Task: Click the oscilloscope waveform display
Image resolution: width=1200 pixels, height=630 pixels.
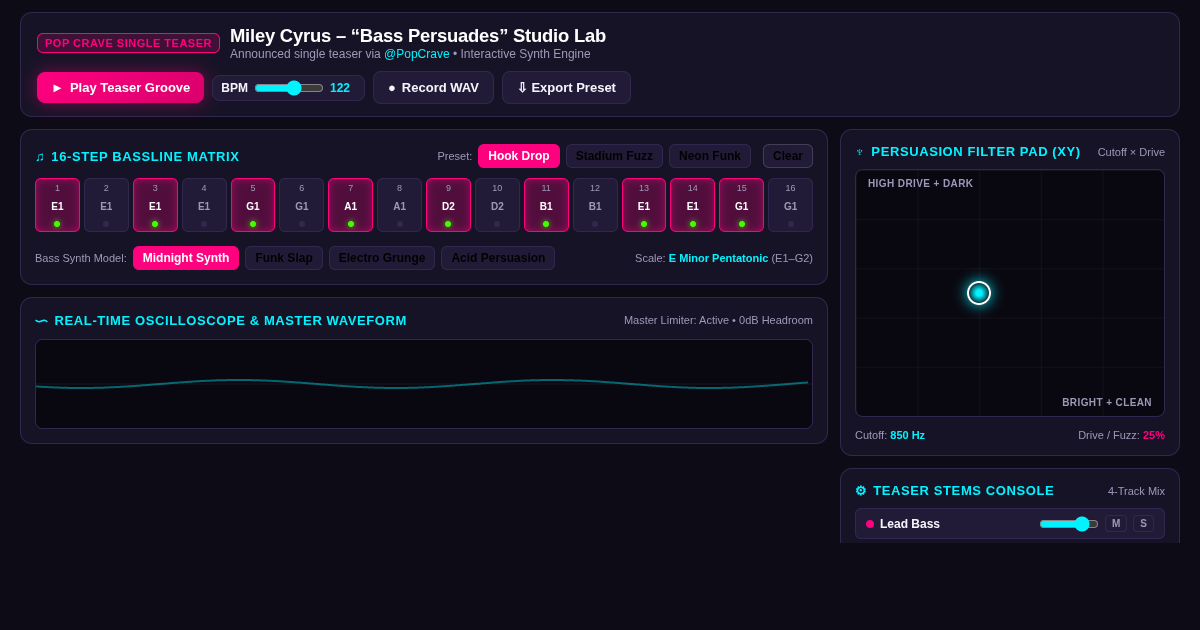Action: [x=424, y=384]
